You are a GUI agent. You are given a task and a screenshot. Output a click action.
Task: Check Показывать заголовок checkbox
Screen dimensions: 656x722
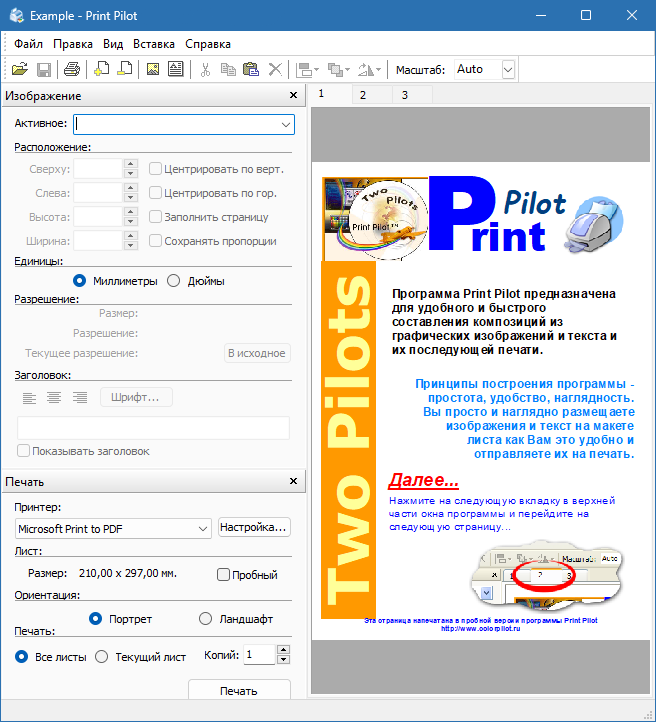[x=23, y=451]
